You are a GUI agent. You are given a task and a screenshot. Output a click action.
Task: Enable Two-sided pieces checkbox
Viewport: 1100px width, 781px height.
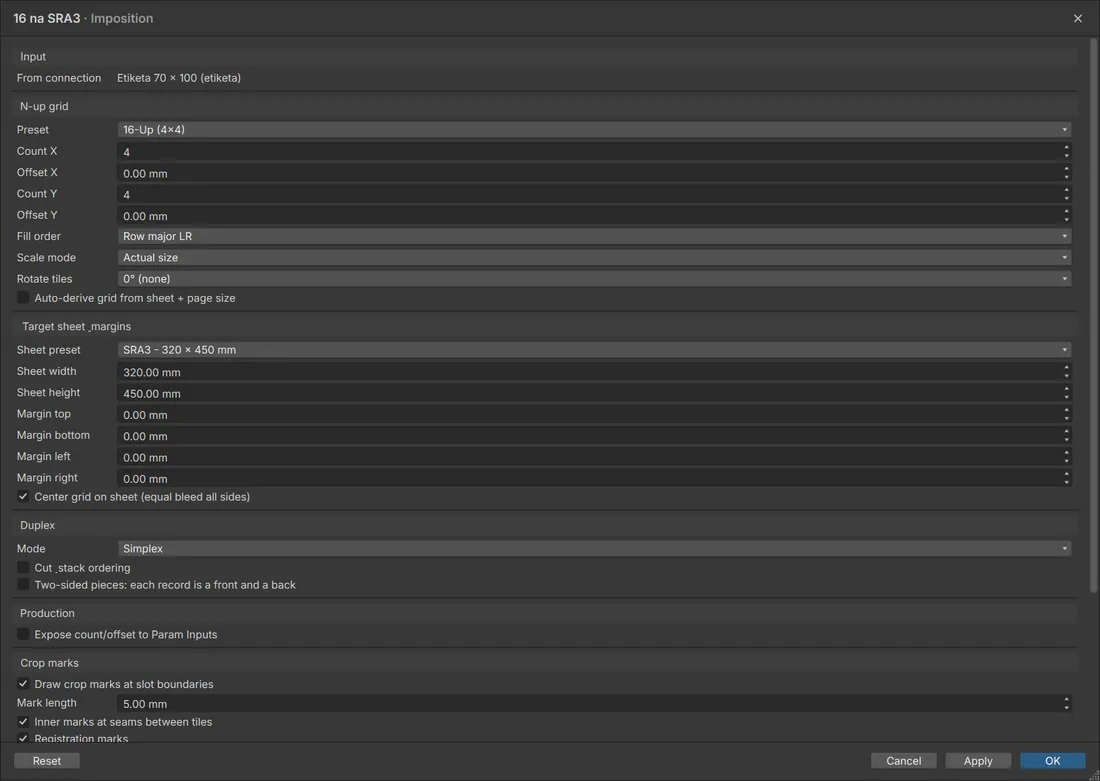tap(23, 585)
